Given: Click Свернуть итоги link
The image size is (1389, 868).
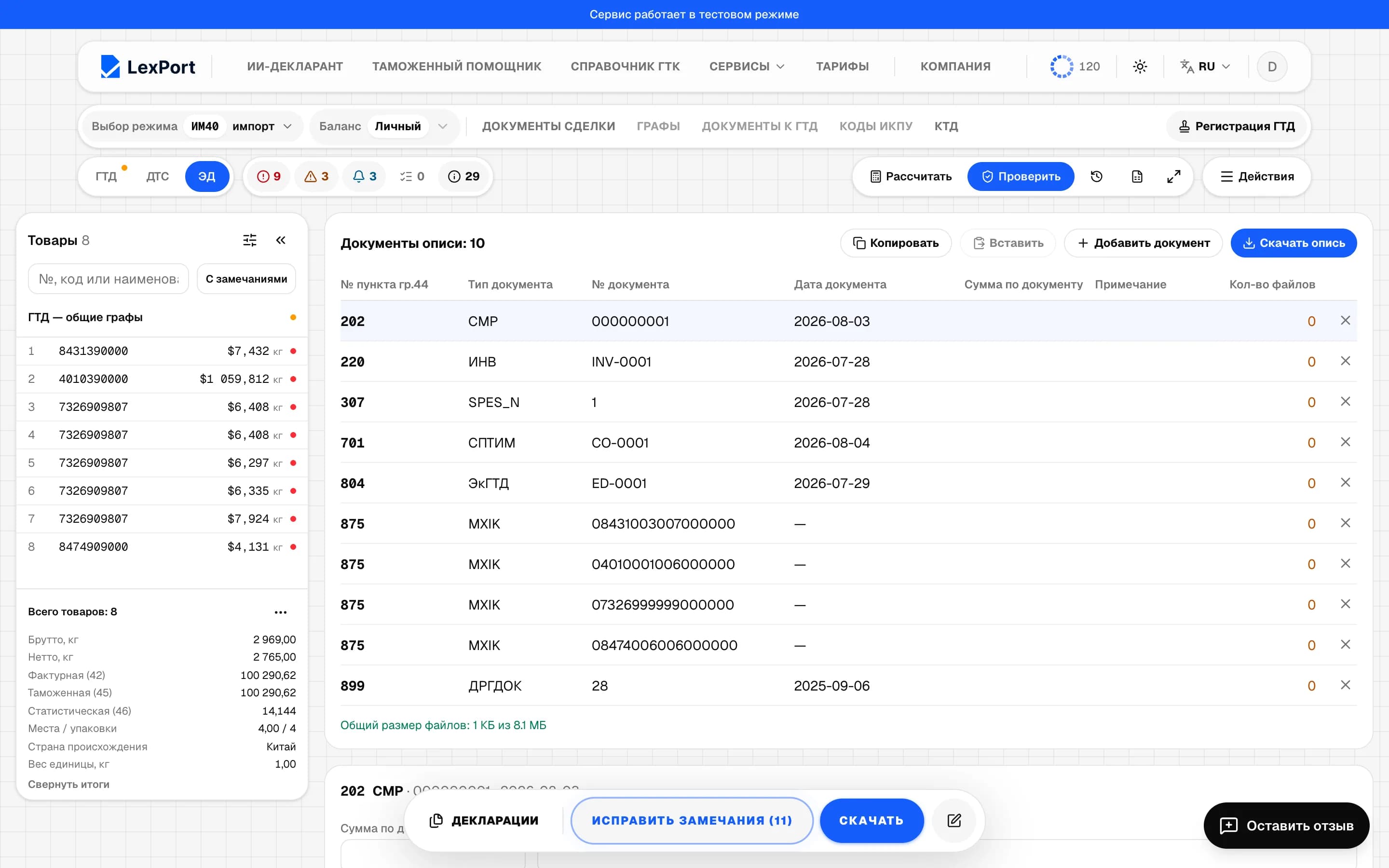Looking at the screenshot, I should coord(69,784).
